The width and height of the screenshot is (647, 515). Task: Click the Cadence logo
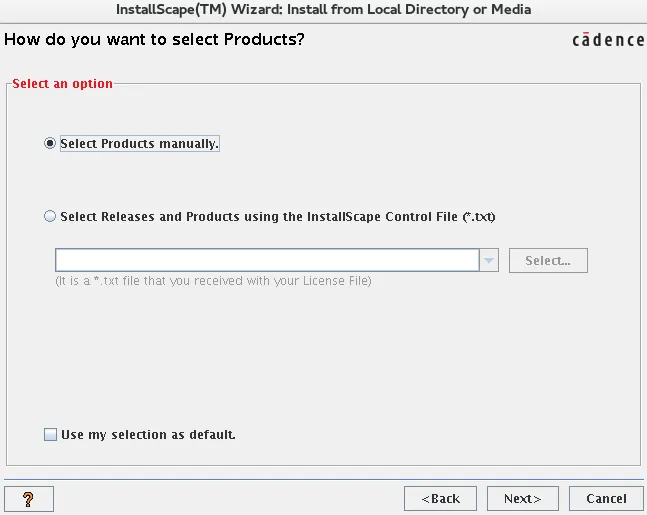(608, 40)
